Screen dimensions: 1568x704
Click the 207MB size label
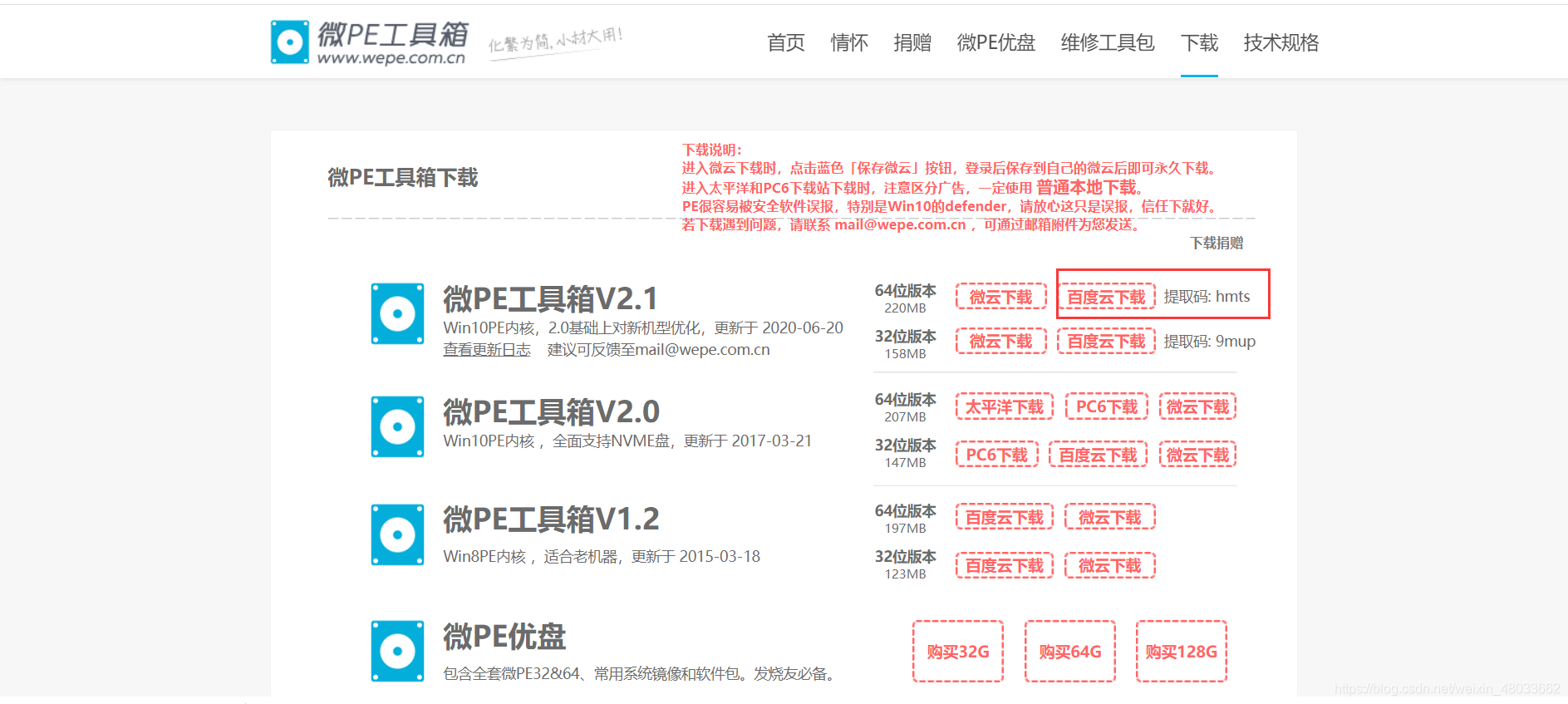(905, 417)
